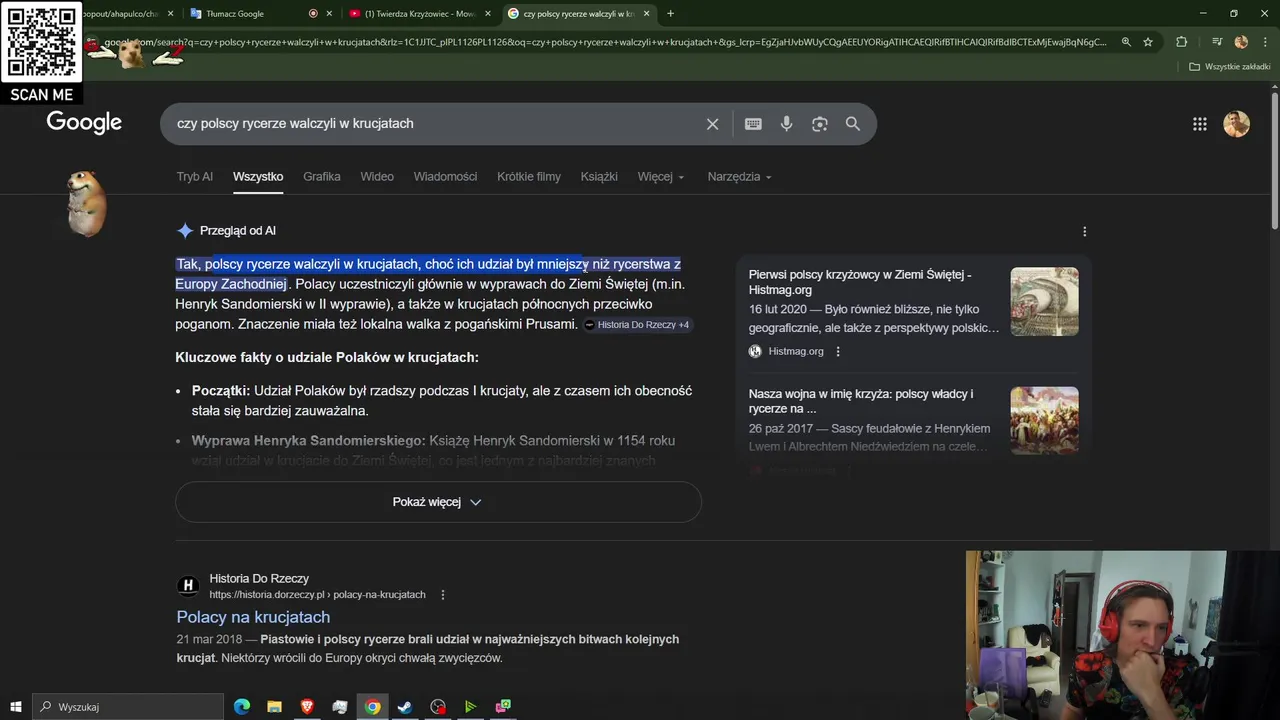Launch Microsoft Edge from the taskbar

point(242,707)
